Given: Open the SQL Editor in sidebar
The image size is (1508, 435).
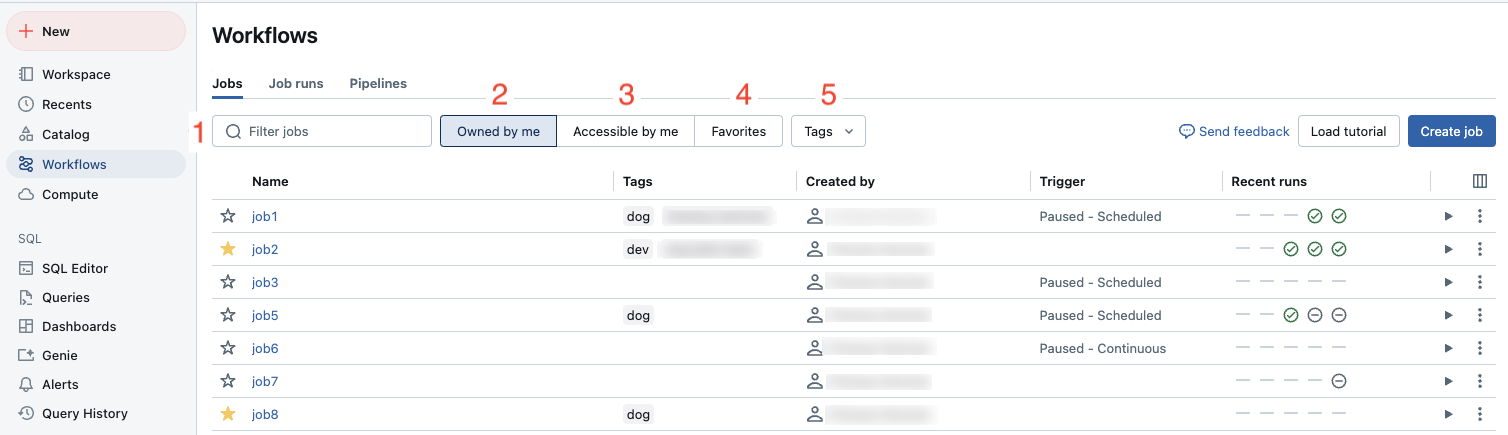Looking at the screenshot, I should click(74, 268).
